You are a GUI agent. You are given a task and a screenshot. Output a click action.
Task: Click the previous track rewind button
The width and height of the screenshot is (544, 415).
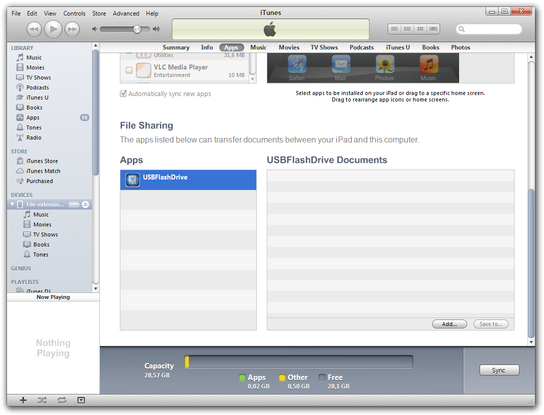[x=34, y=29]
